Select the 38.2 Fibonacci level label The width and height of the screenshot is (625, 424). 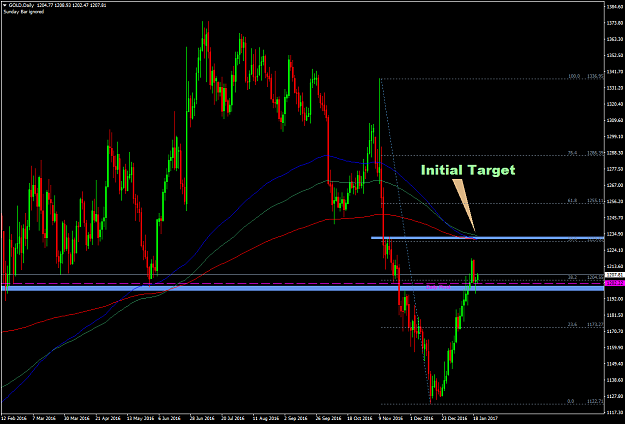[x=572, y=277]
